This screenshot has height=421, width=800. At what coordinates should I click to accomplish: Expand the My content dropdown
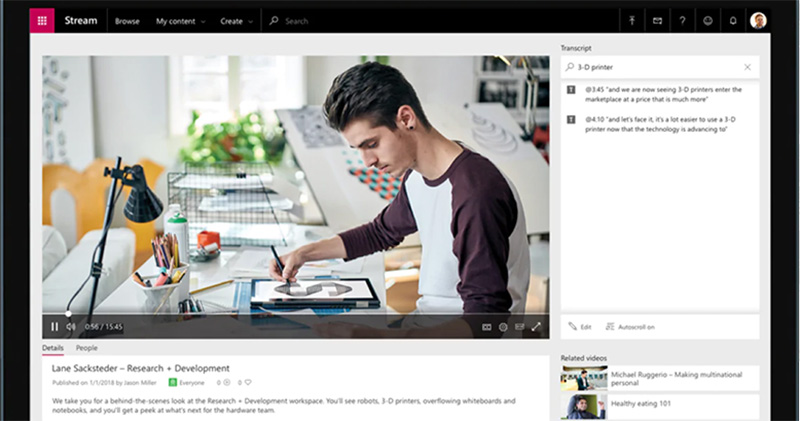[181, 20]
